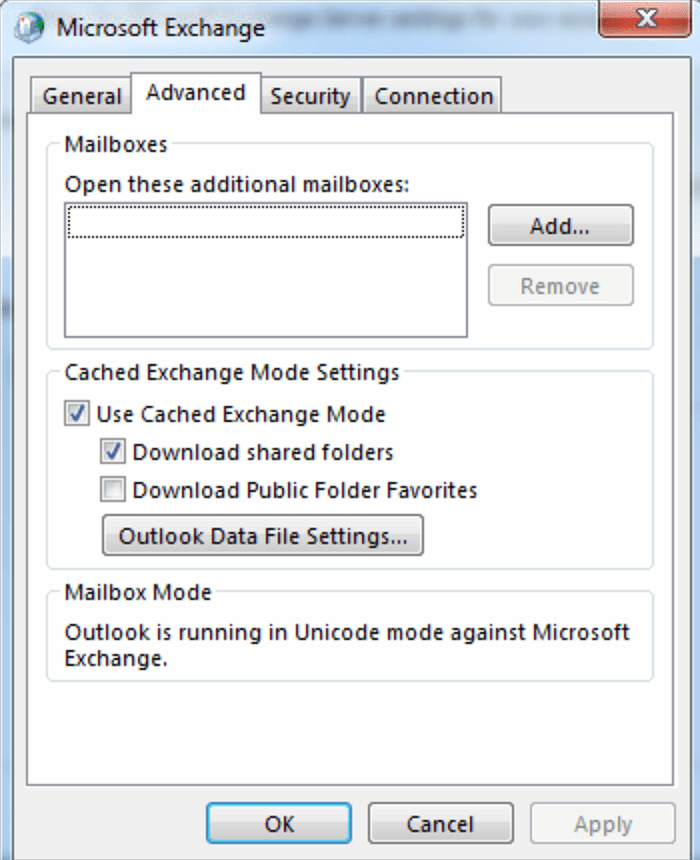
Task: Click the 'Open these additional mailboxes' label
Action: [x=237, y=184]
